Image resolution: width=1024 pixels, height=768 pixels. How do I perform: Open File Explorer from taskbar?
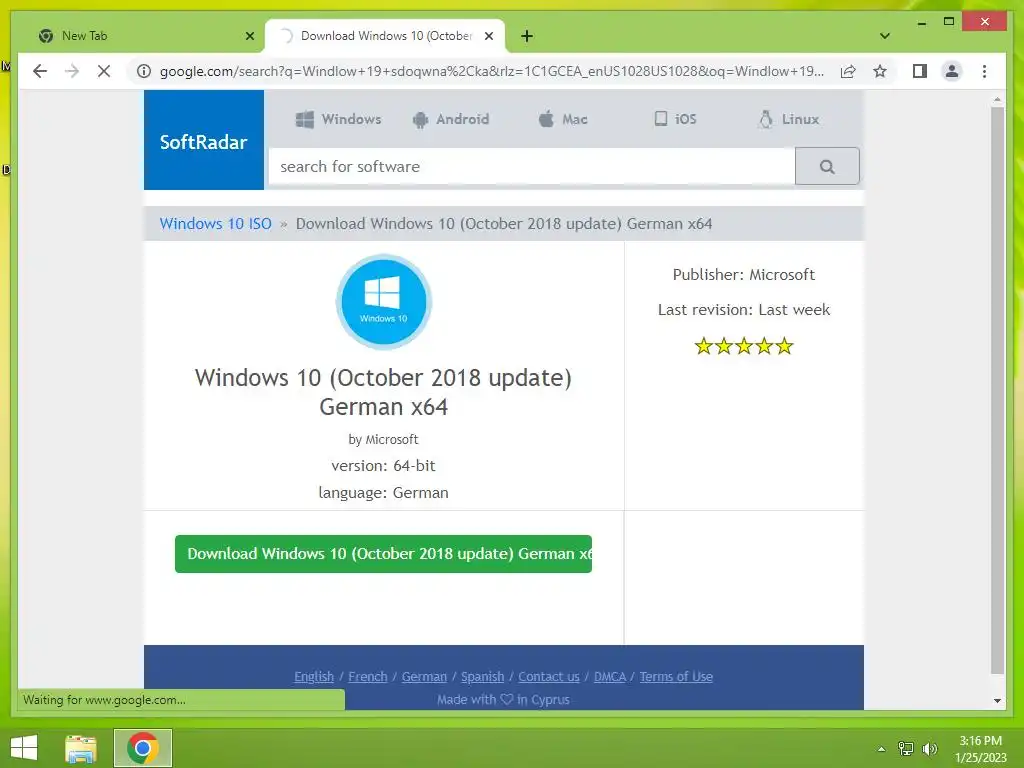81,748
